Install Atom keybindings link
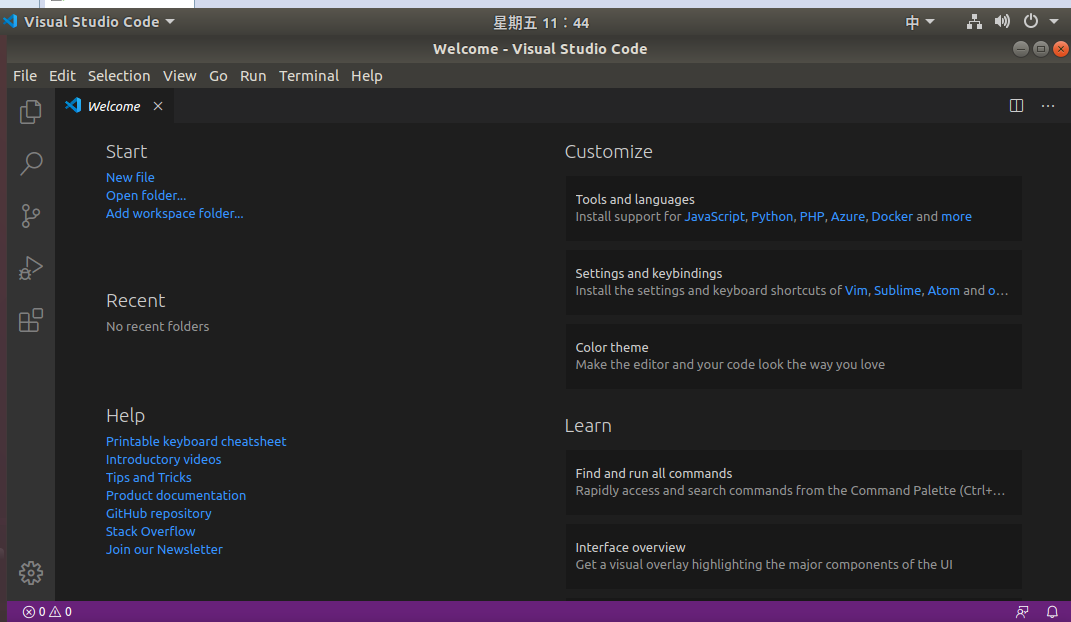Screen dimensions: 1071x622 (x=943, y=291)
